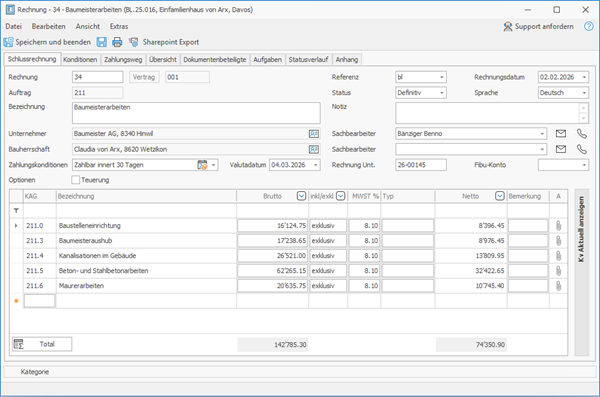Click calendar icon in Zahlungskonditionen field

pyautogui.click(x=202, y=165)
